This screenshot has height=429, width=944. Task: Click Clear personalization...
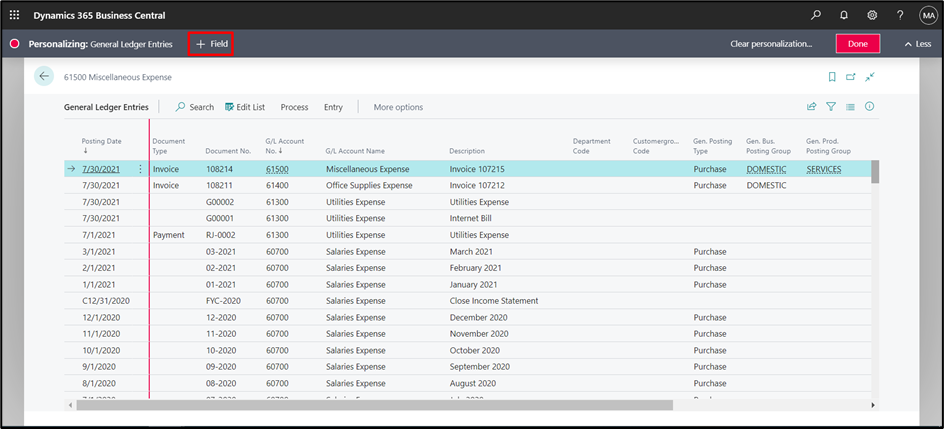click(771, 44)
